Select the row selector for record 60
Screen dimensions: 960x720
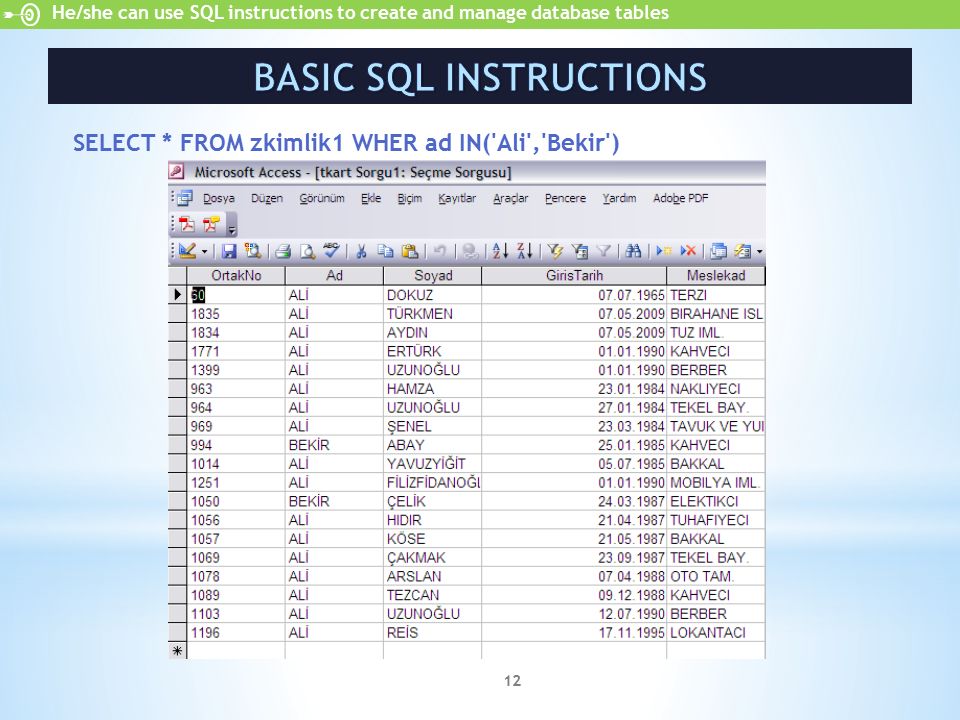pyautogui.click(x=178, y=294)
